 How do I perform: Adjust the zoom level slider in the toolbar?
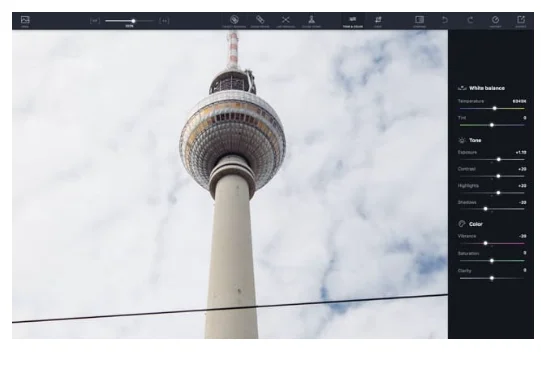tap(129, 21)
